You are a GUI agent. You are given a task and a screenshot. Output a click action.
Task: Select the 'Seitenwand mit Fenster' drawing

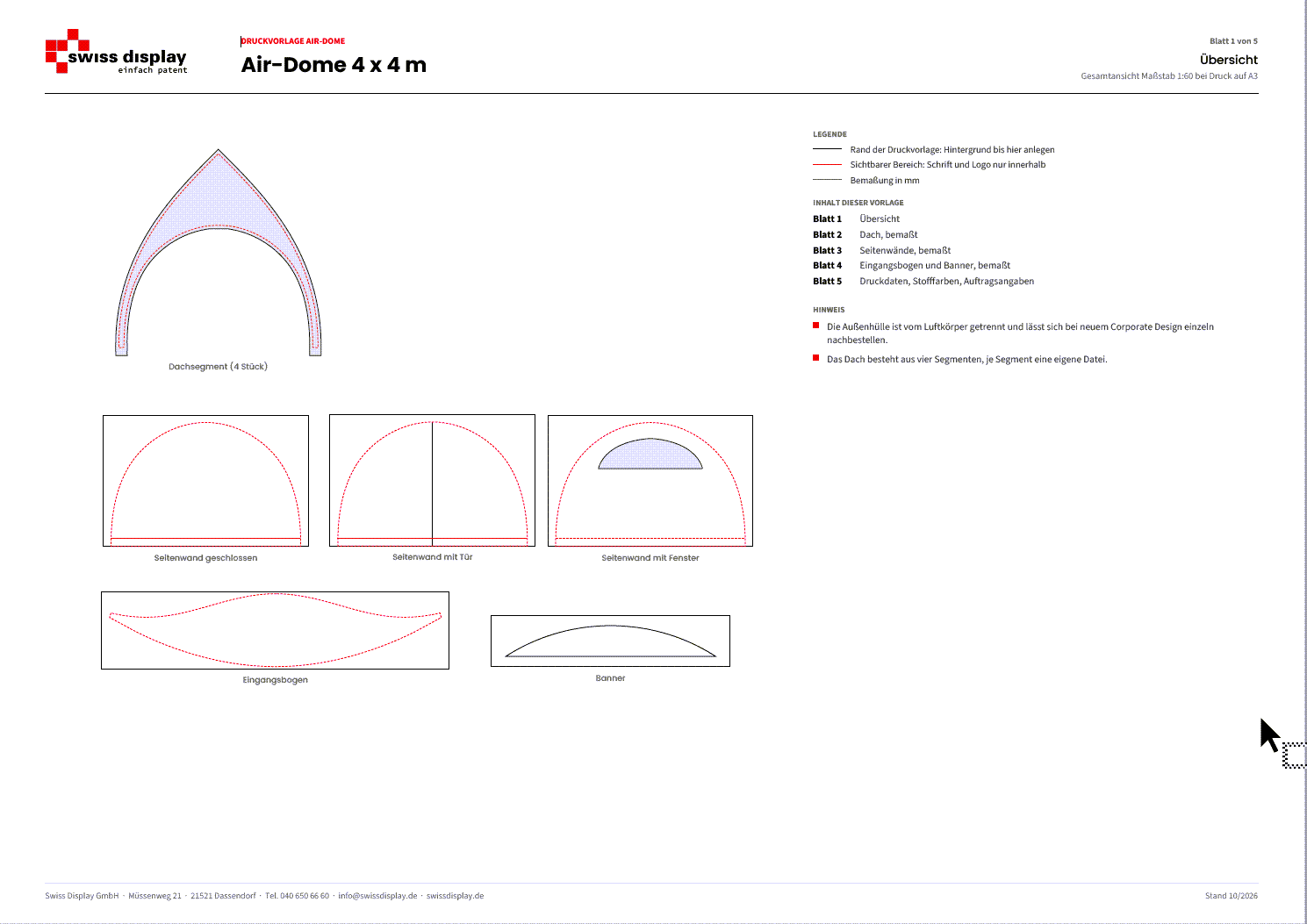coord(650,481)
